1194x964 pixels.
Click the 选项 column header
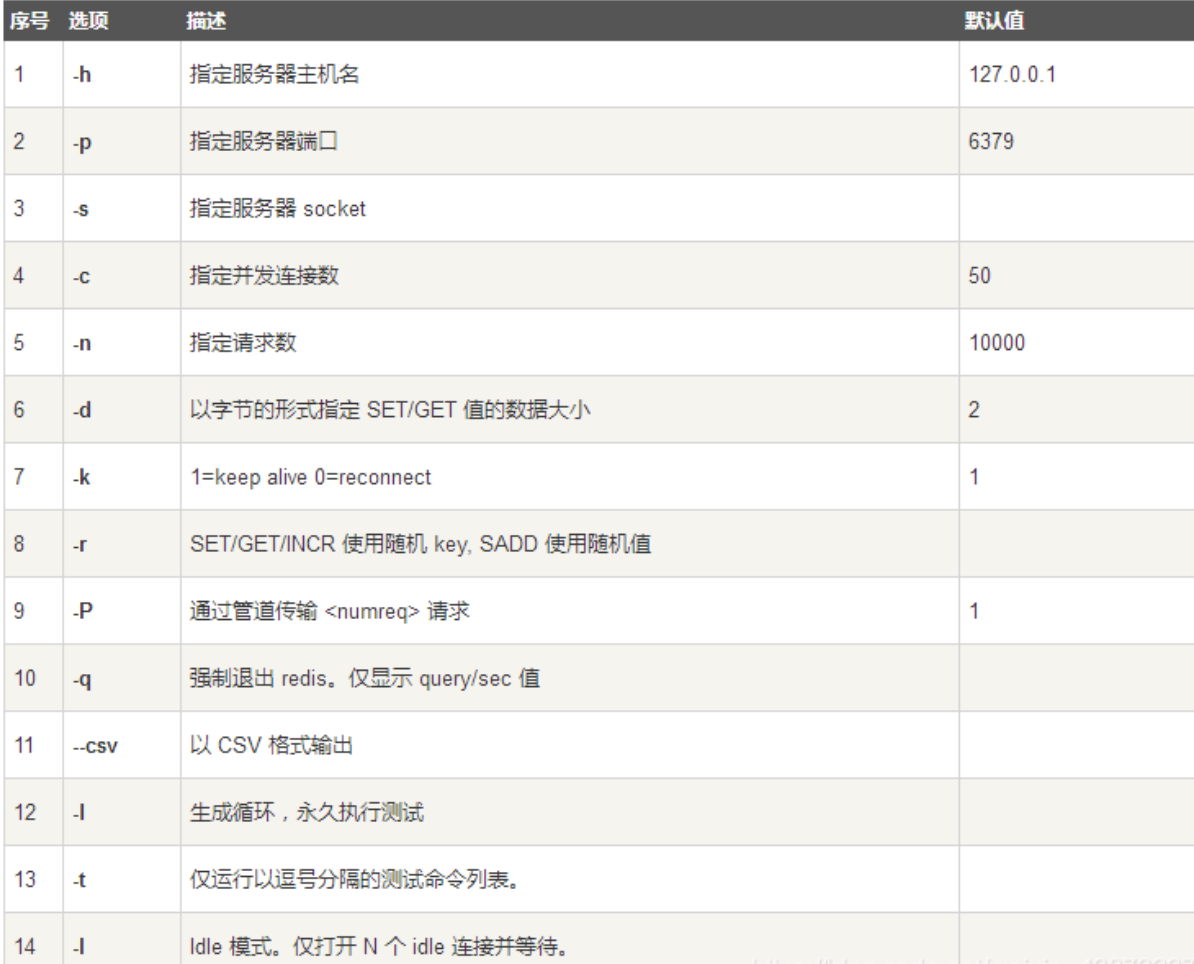[x=88, y=21]
